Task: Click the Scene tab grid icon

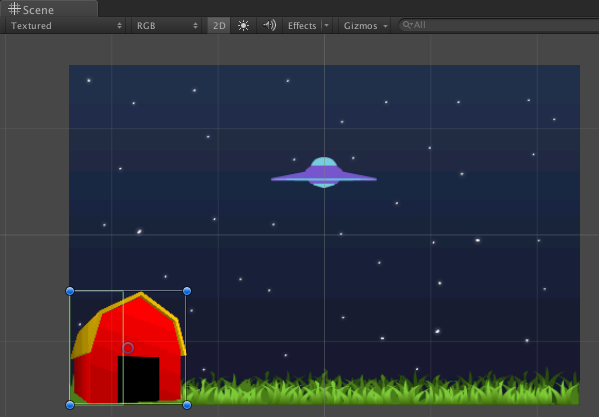Action: pyautogui.click(x=14, y=9)
